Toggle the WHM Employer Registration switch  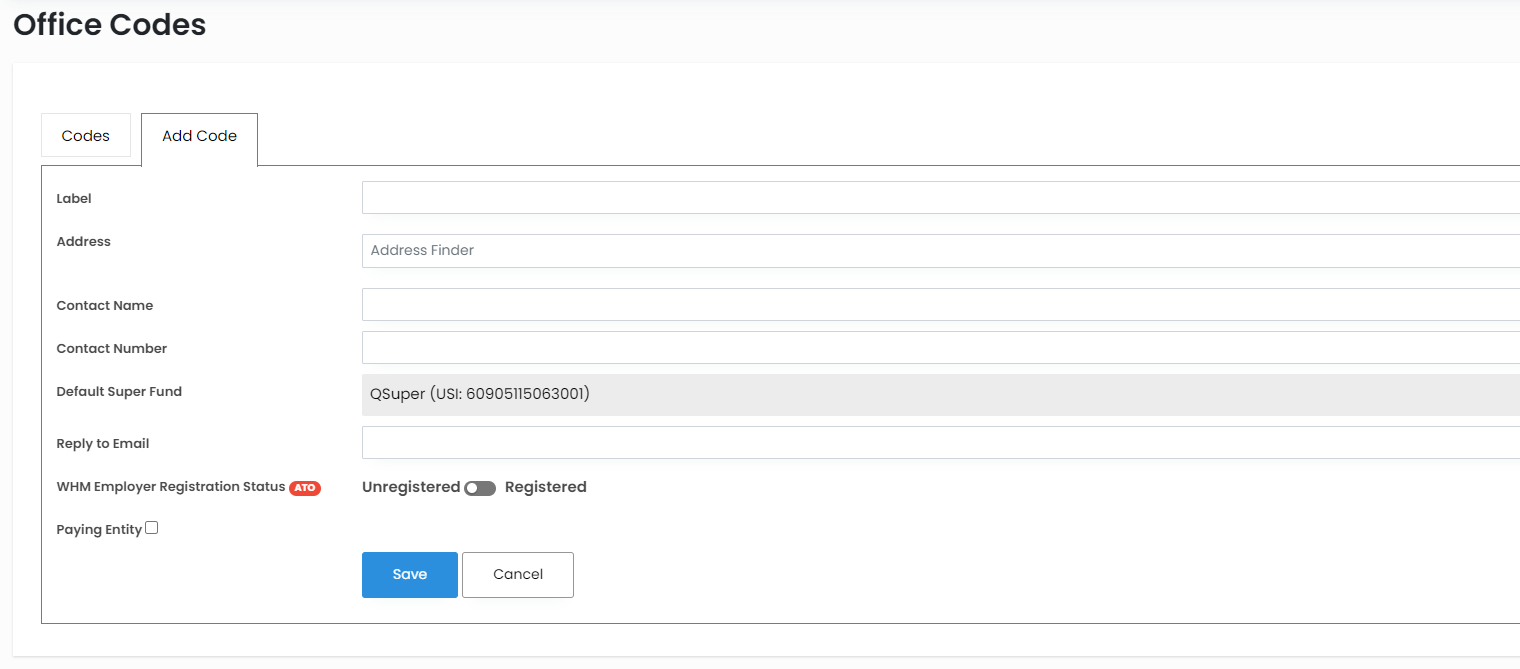click(480, 488)
